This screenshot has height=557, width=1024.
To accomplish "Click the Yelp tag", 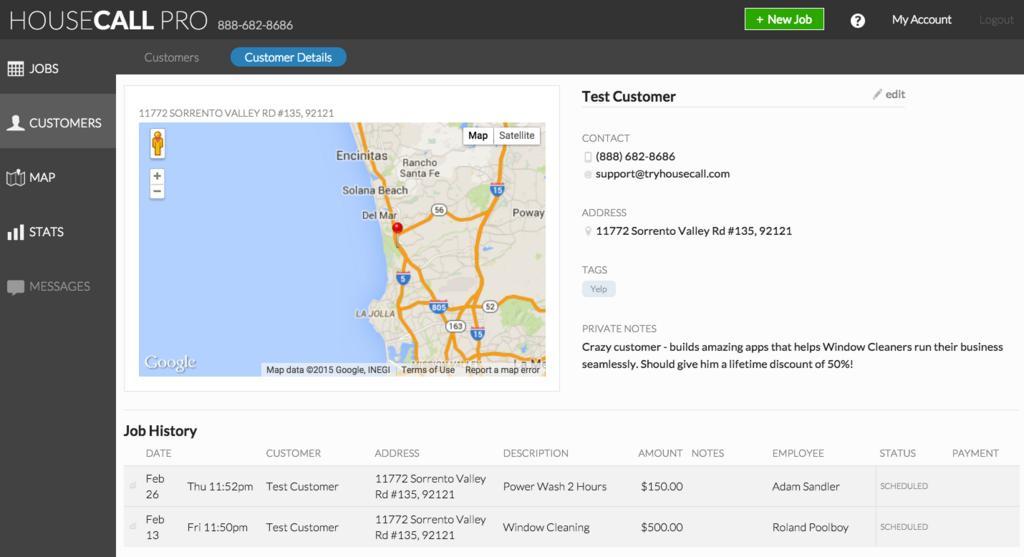I will point(598,289).
